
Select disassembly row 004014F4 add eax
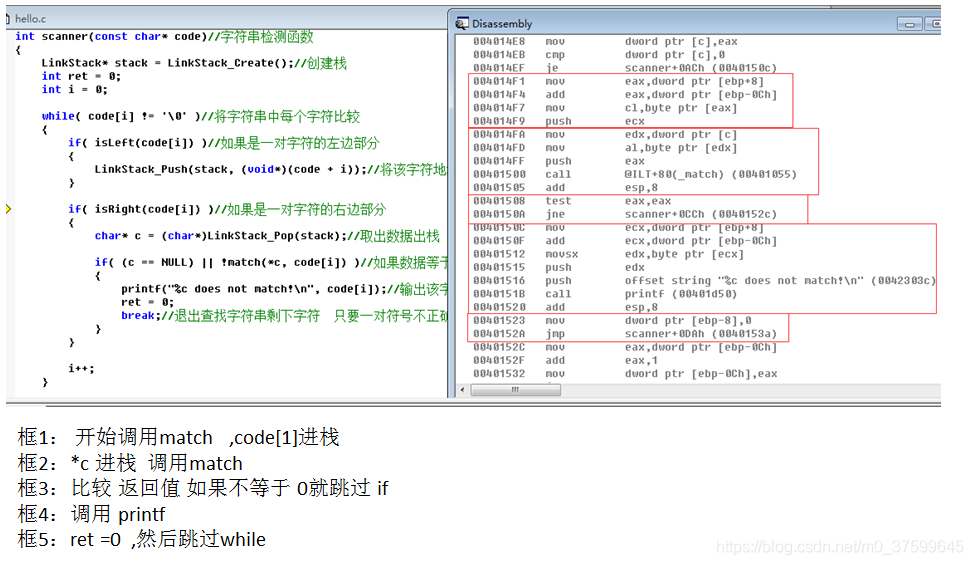[625, 94]
